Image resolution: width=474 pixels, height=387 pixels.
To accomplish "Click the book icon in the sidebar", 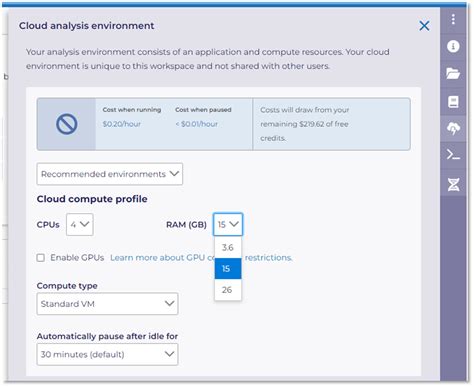I will (x=453, y=101).
